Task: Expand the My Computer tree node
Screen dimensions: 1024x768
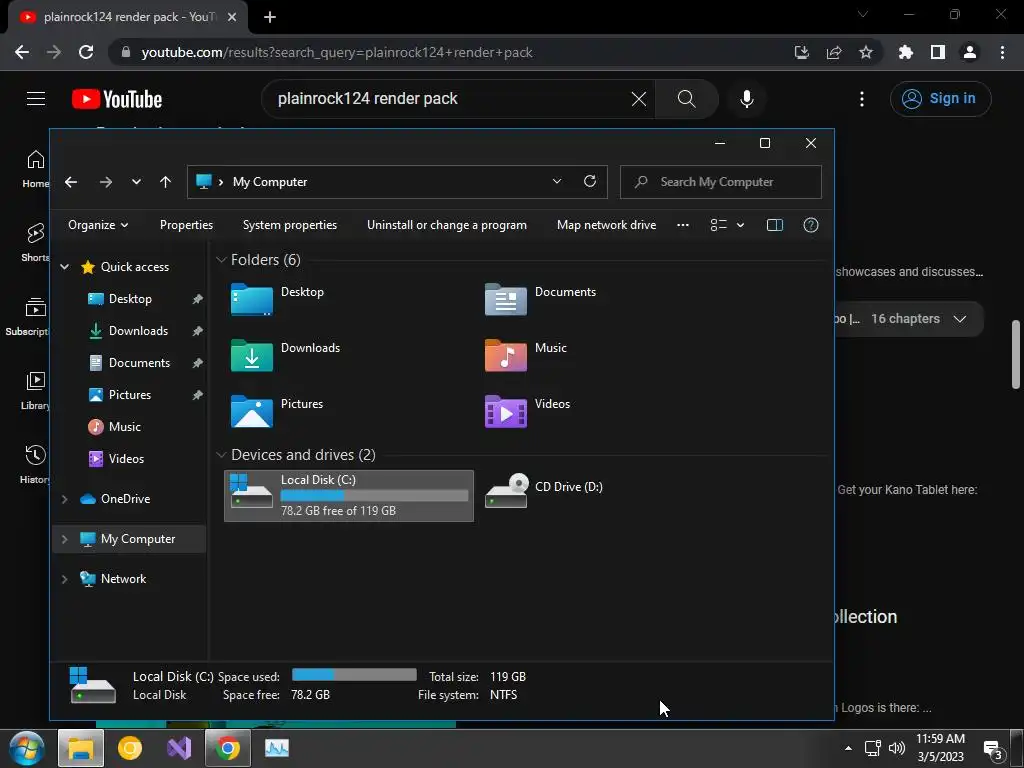Action: (x=65, y=539)
